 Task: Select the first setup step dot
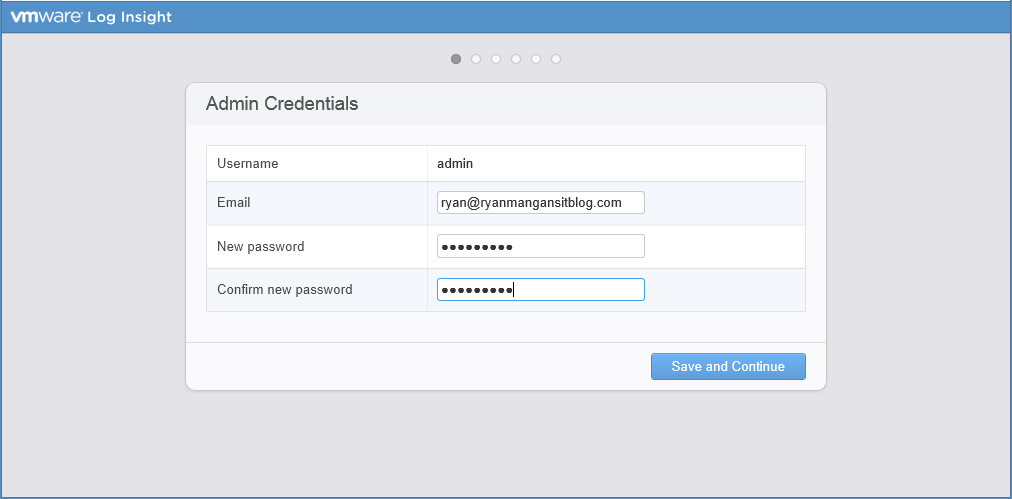coord(456,59)
